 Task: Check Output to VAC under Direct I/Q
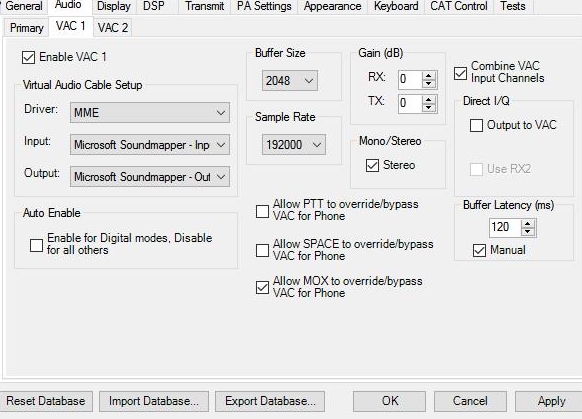(476, 125)
